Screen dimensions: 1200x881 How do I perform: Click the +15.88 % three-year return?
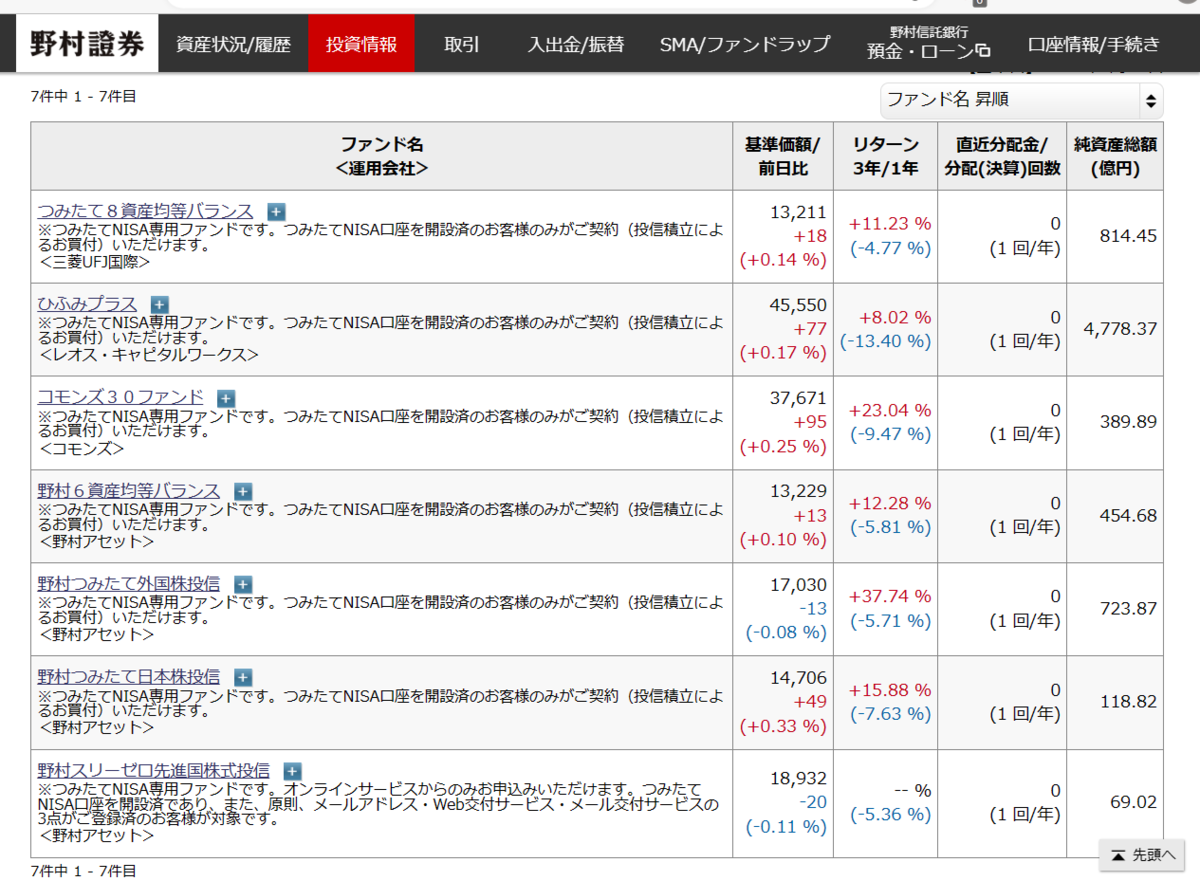[890, 690]
